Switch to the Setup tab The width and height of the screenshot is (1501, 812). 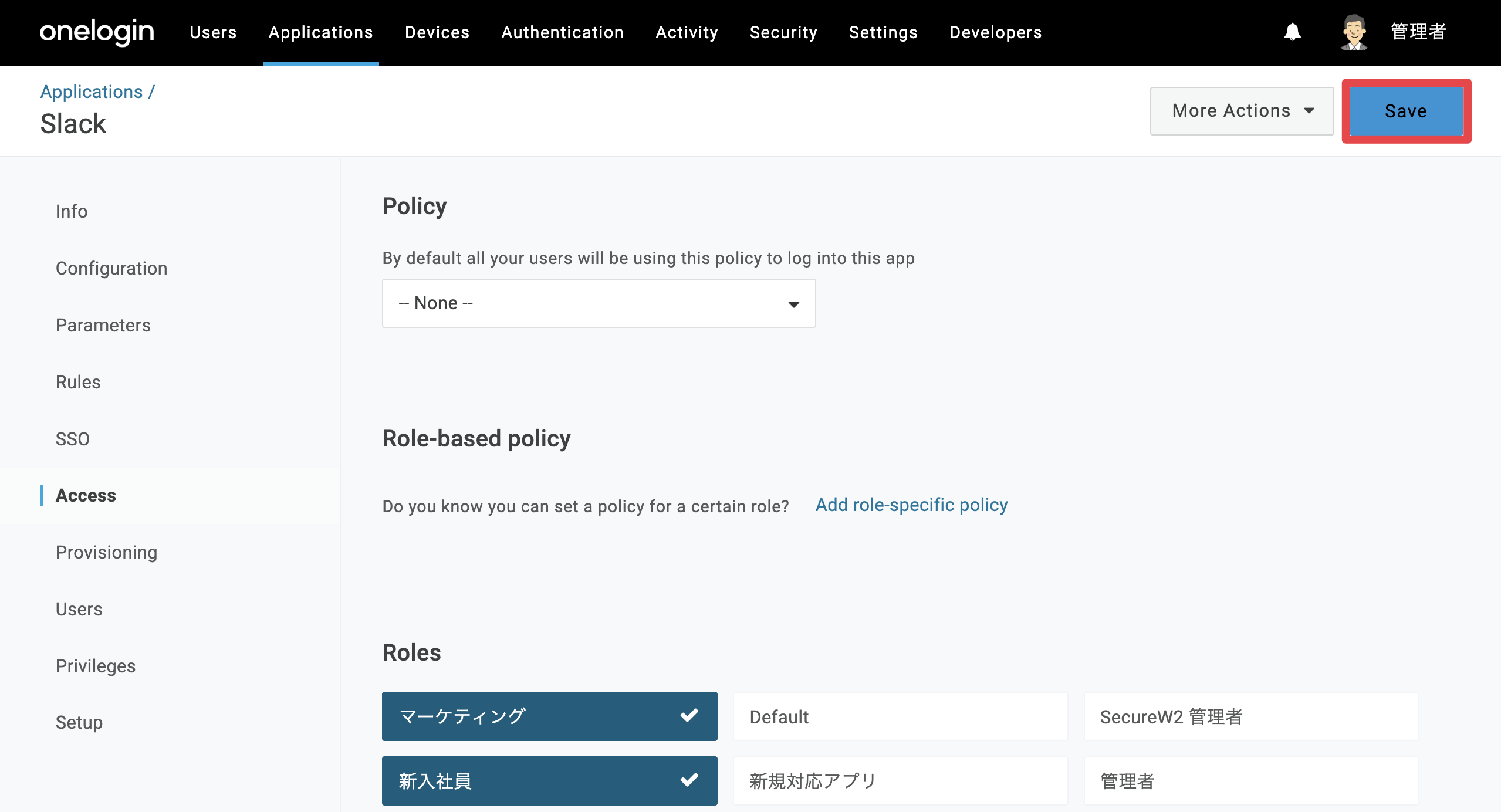(x=79, y=722)
